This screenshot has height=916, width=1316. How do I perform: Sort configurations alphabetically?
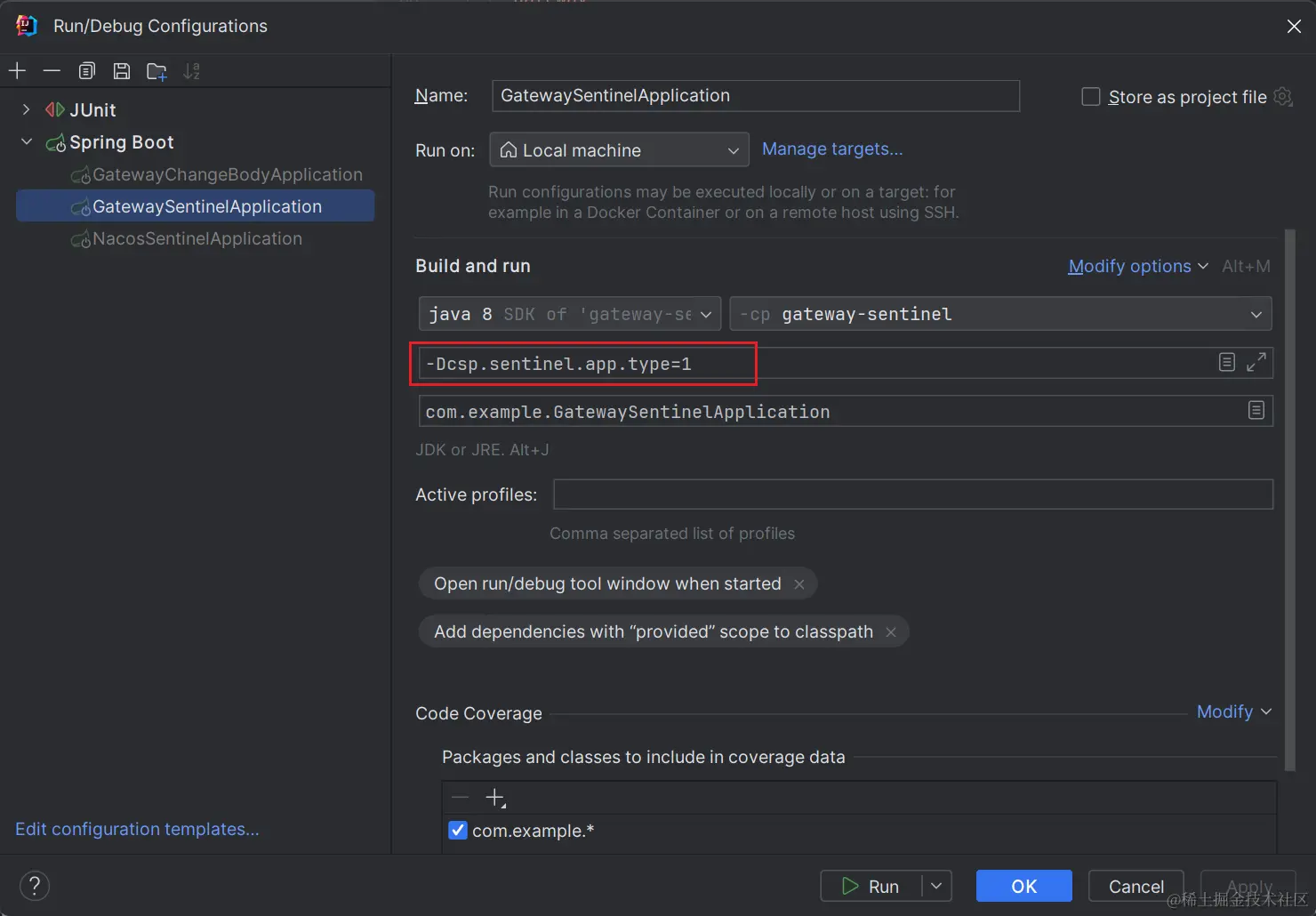click(191, 71)
